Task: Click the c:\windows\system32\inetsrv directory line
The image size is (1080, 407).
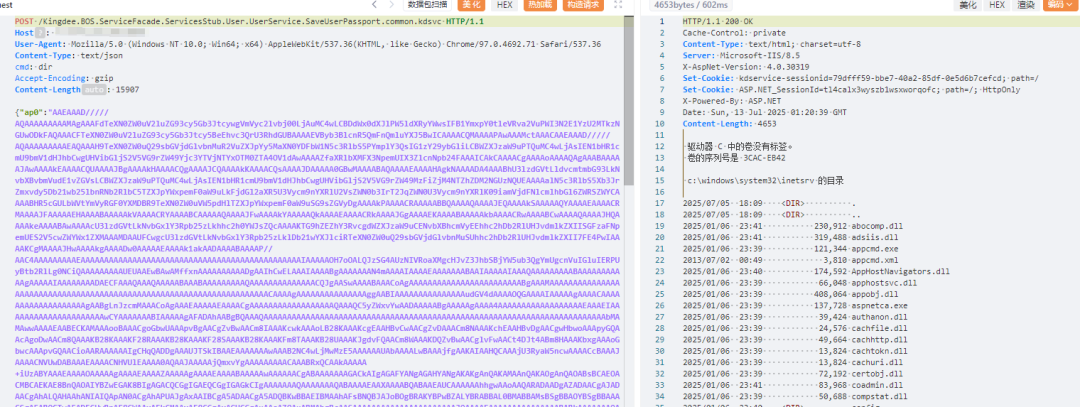Action: [x=765, y=180]
